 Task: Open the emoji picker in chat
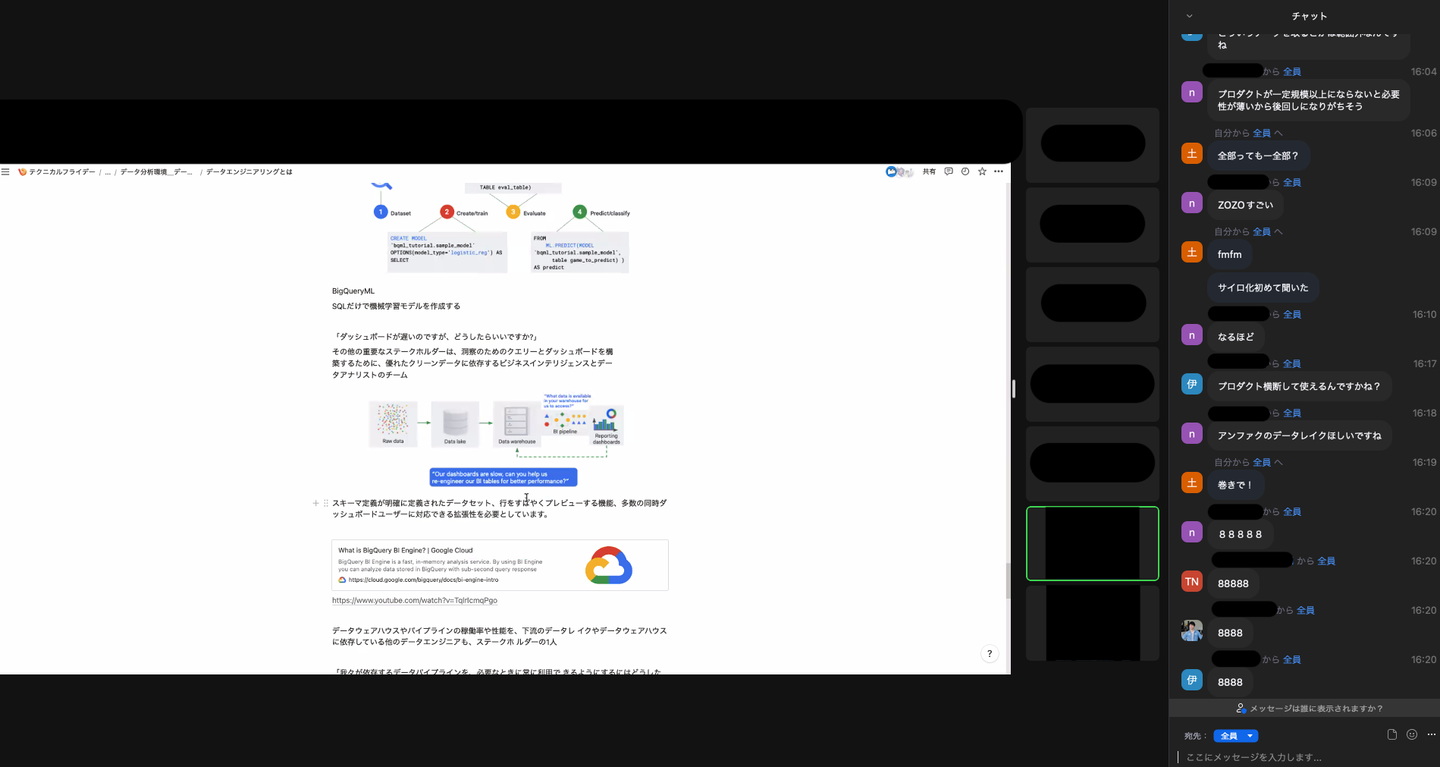click(1412, 735)
